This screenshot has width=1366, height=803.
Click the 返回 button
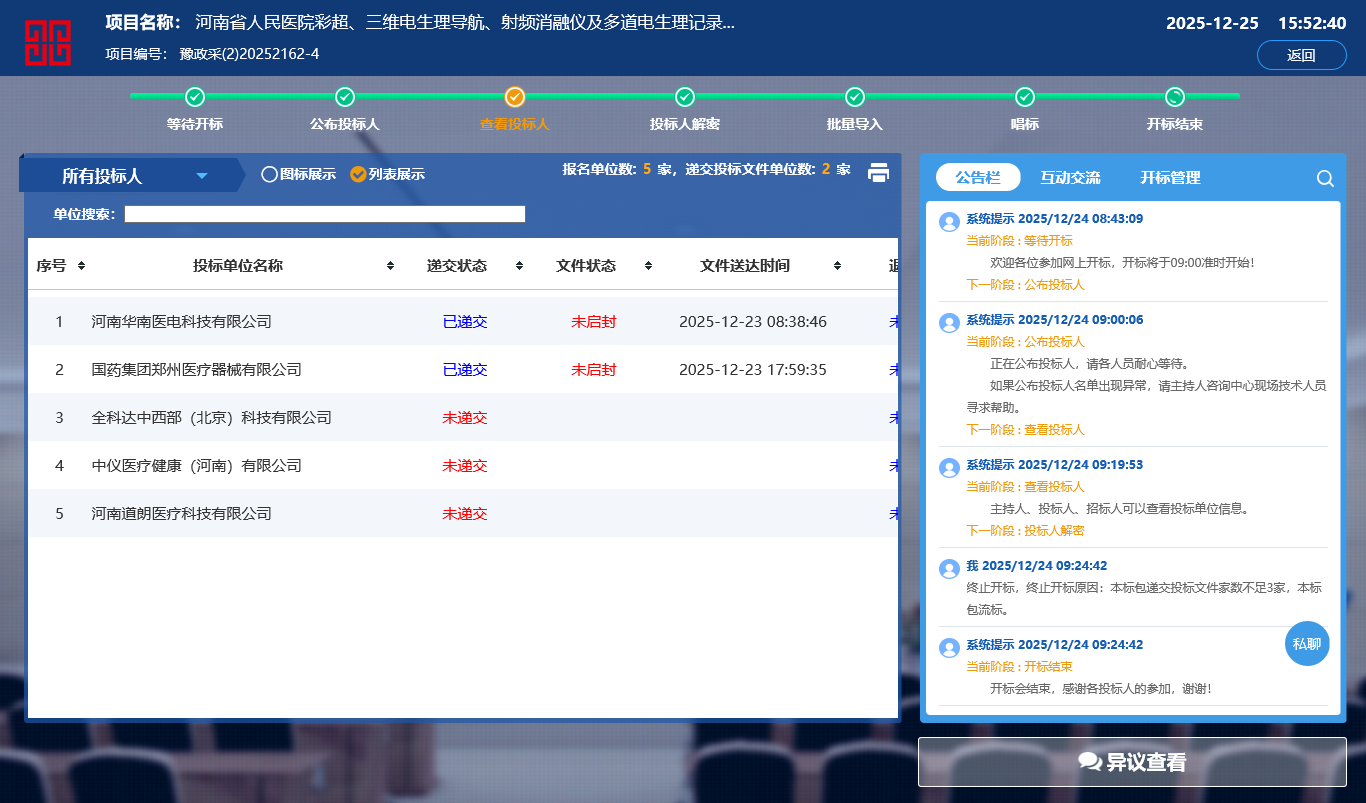pos(1301,56)
